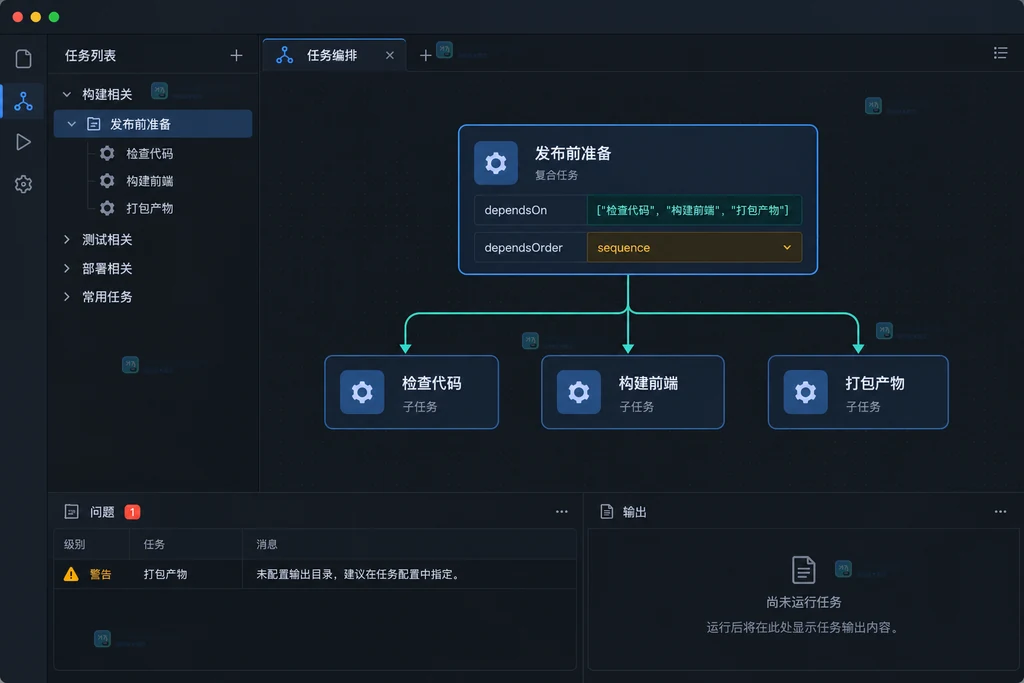Edit the dependsOn value field
This screenshot has width=1024, height=683.
[694, 210]
